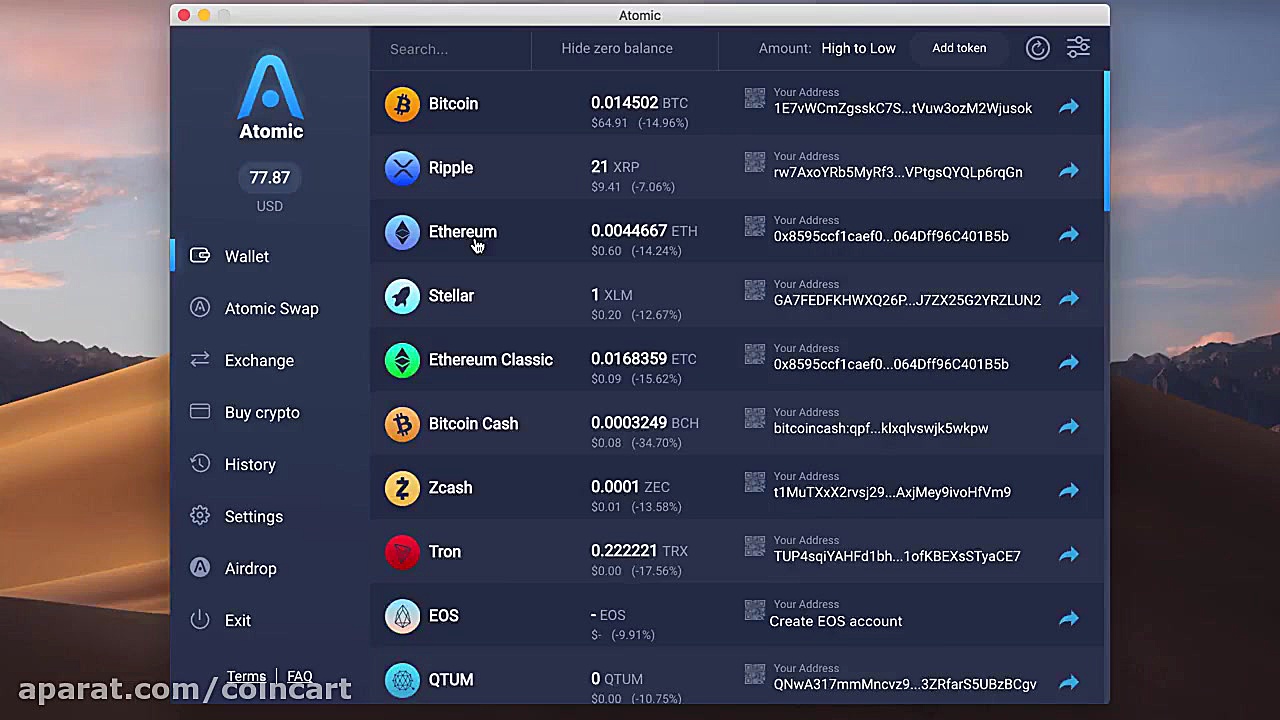This screenshot has width=1280, height=720.
Task: Copy the Stellar address GA7FEDFKHWXQ26P
Action: 907,300
